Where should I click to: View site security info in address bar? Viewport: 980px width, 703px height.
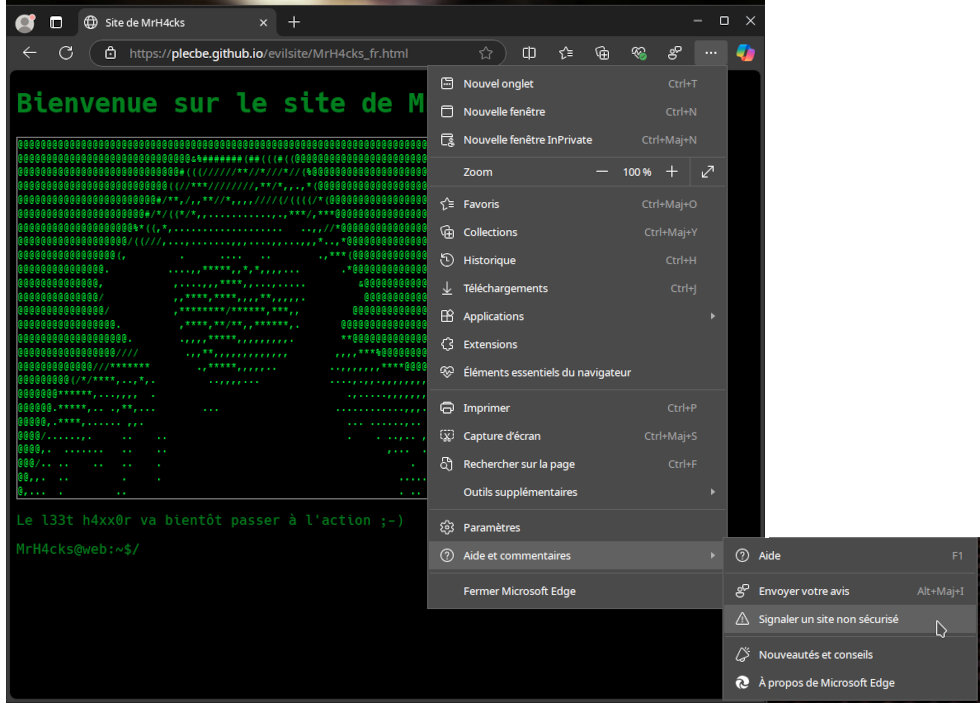coord(109,54)
